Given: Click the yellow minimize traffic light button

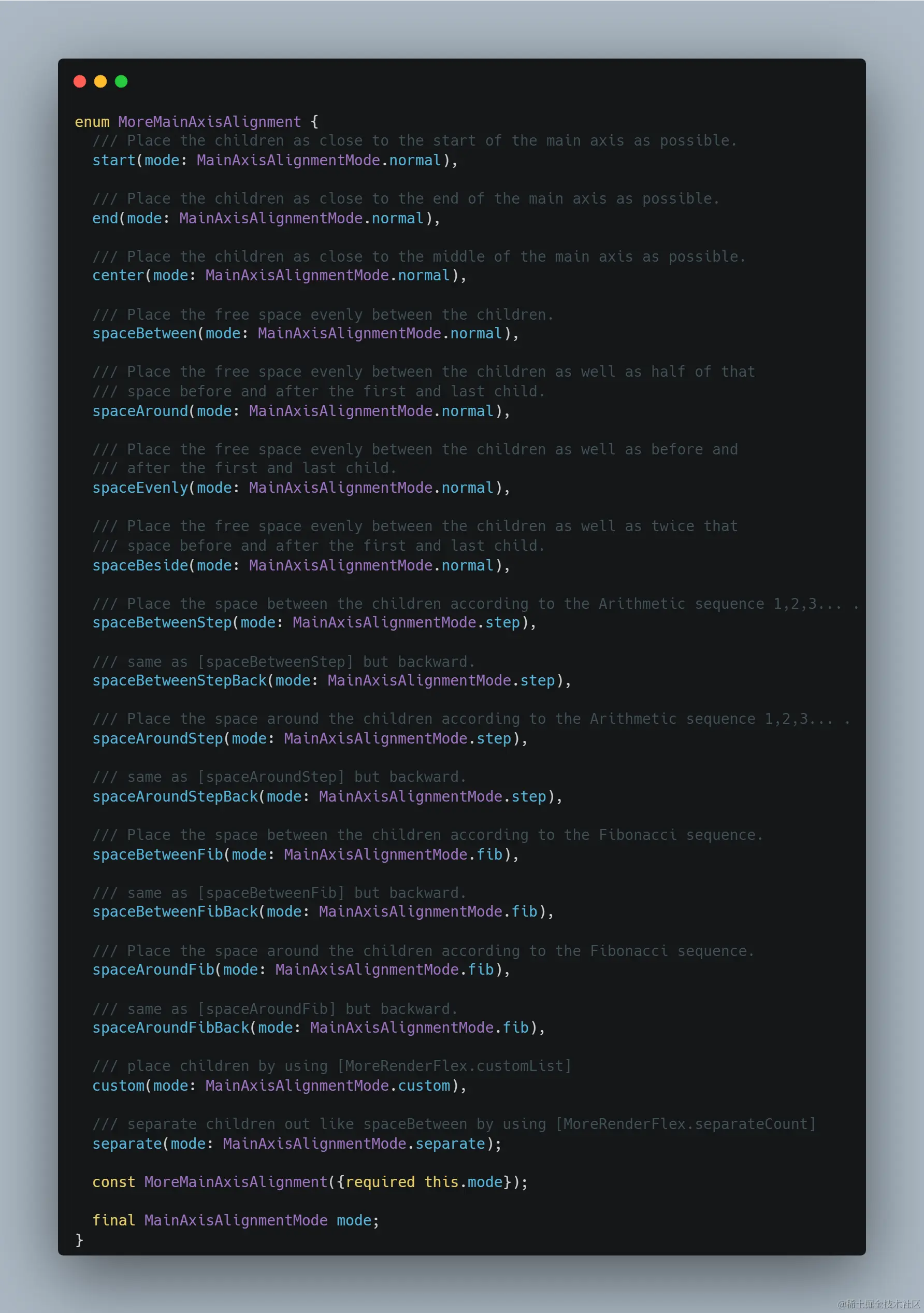Looking at the screenshot, I should (x=100, y=81).
